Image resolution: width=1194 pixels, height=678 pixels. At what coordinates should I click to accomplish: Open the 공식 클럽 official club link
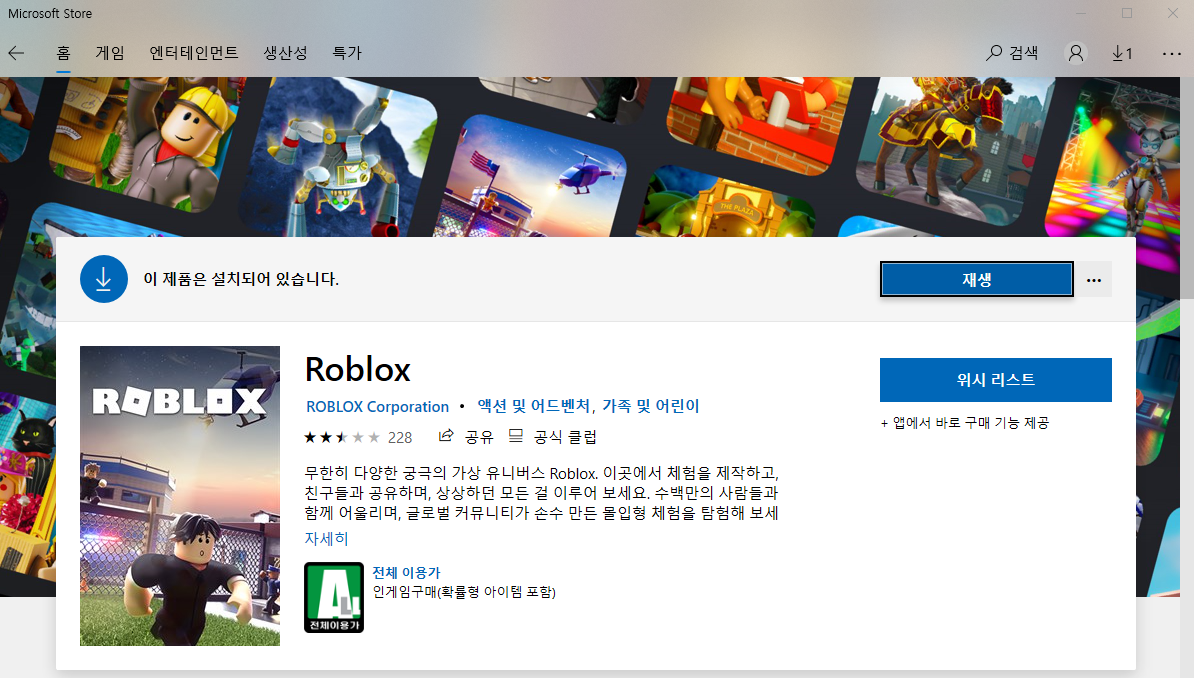[553, 437]
